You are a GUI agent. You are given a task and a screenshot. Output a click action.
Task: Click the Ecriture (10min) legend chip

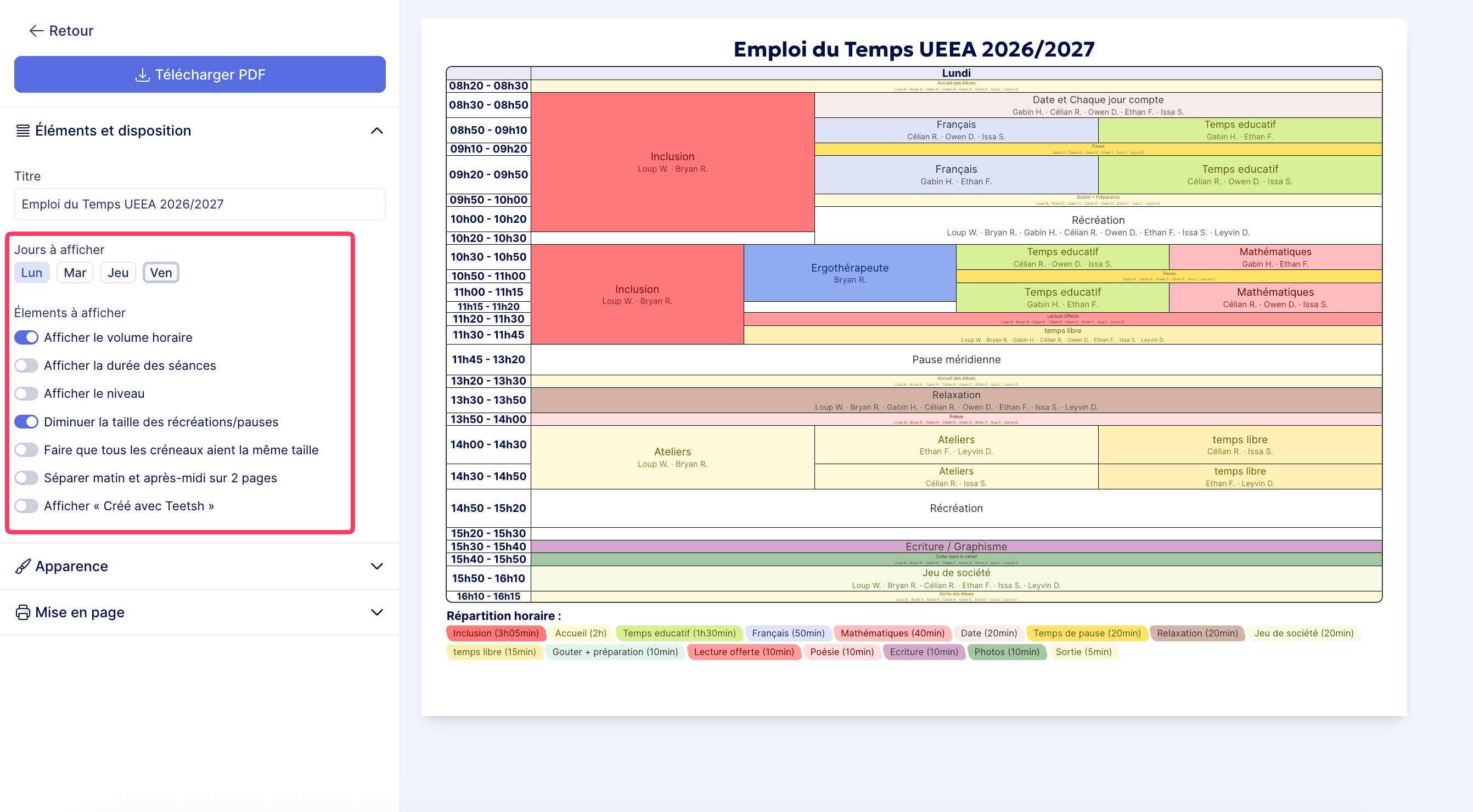924,652
